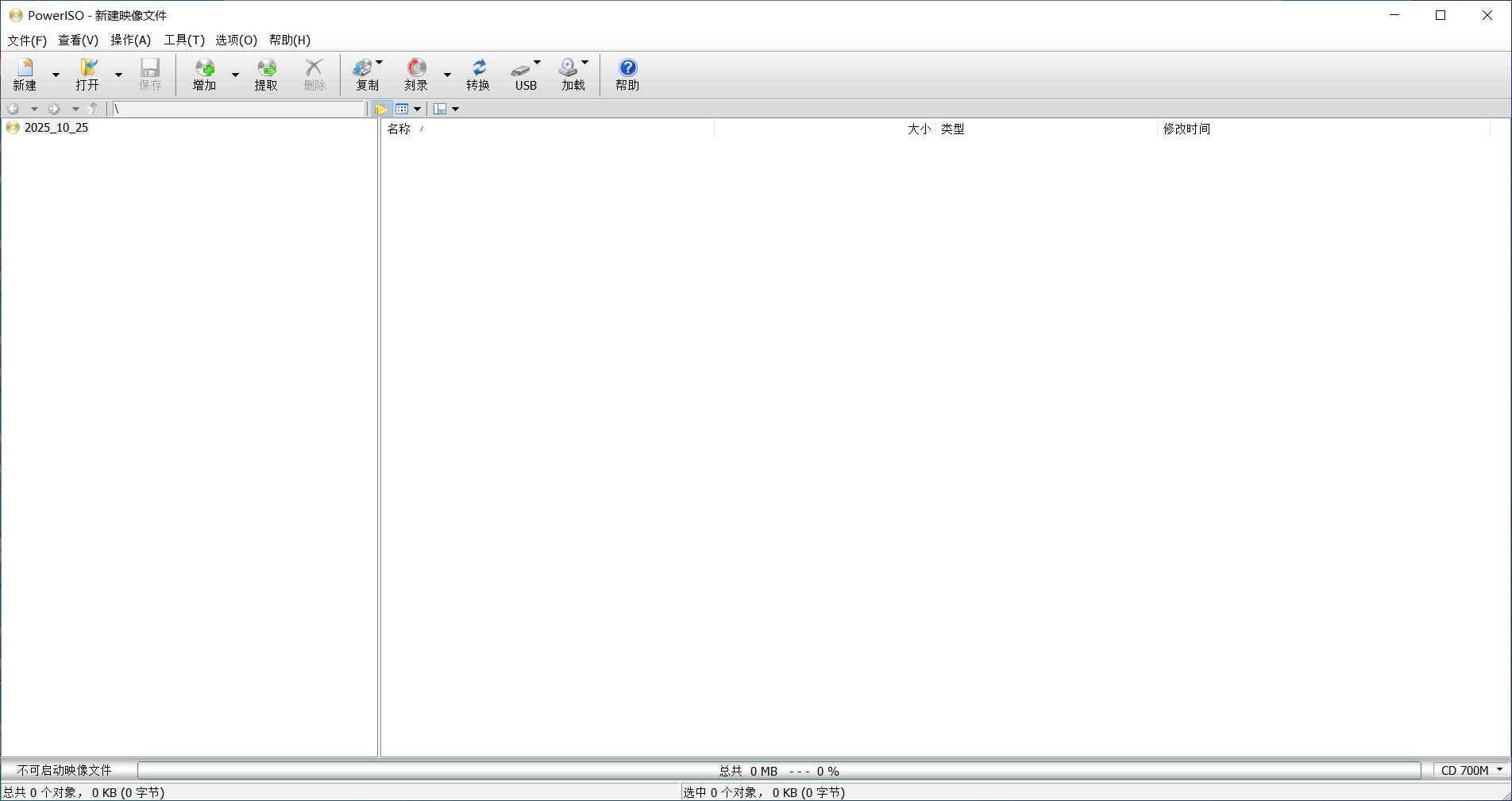Expand the dropdown arrow next to 新建

[56, 75]
